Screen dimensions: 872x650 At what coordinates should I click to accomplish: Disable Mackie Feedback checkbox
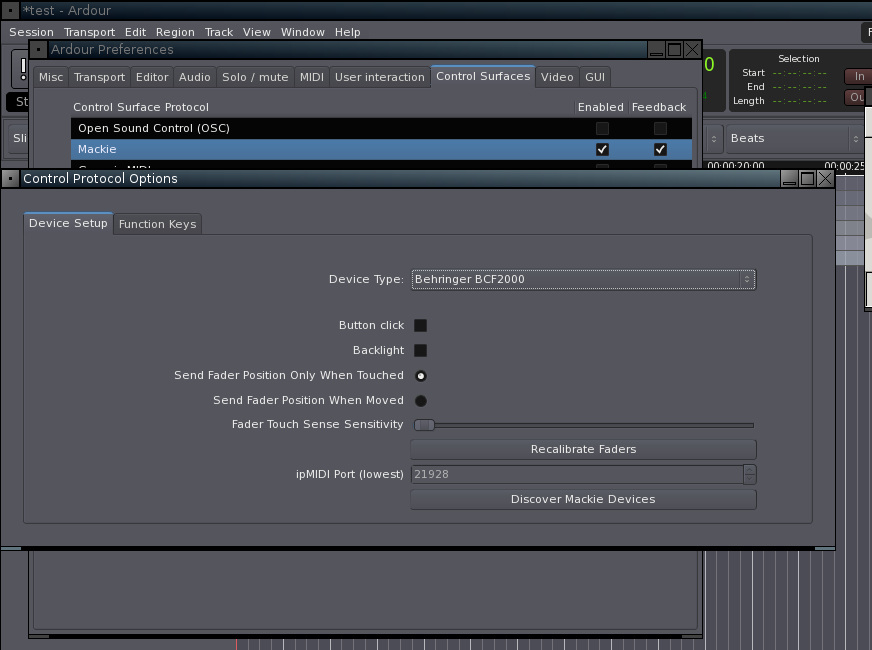click(x=660, y=149)
